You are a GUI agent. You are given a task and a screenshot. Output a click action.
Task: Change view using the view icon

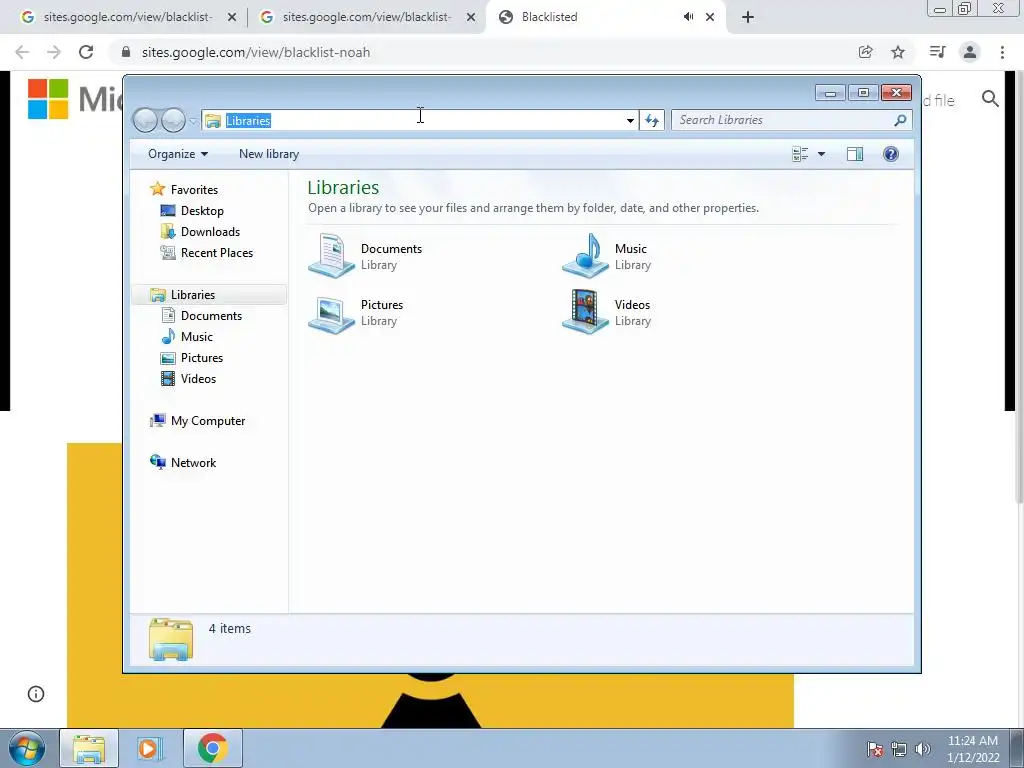tap(800, 154)
